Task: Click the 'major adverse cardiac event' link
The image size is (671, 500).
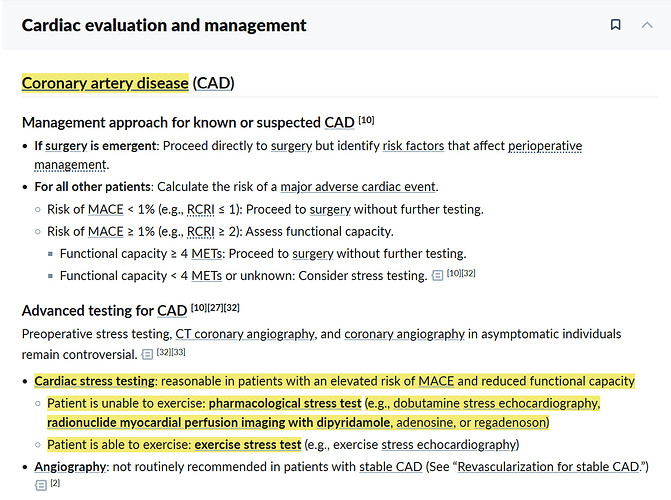Action: (x=361, y=187)
